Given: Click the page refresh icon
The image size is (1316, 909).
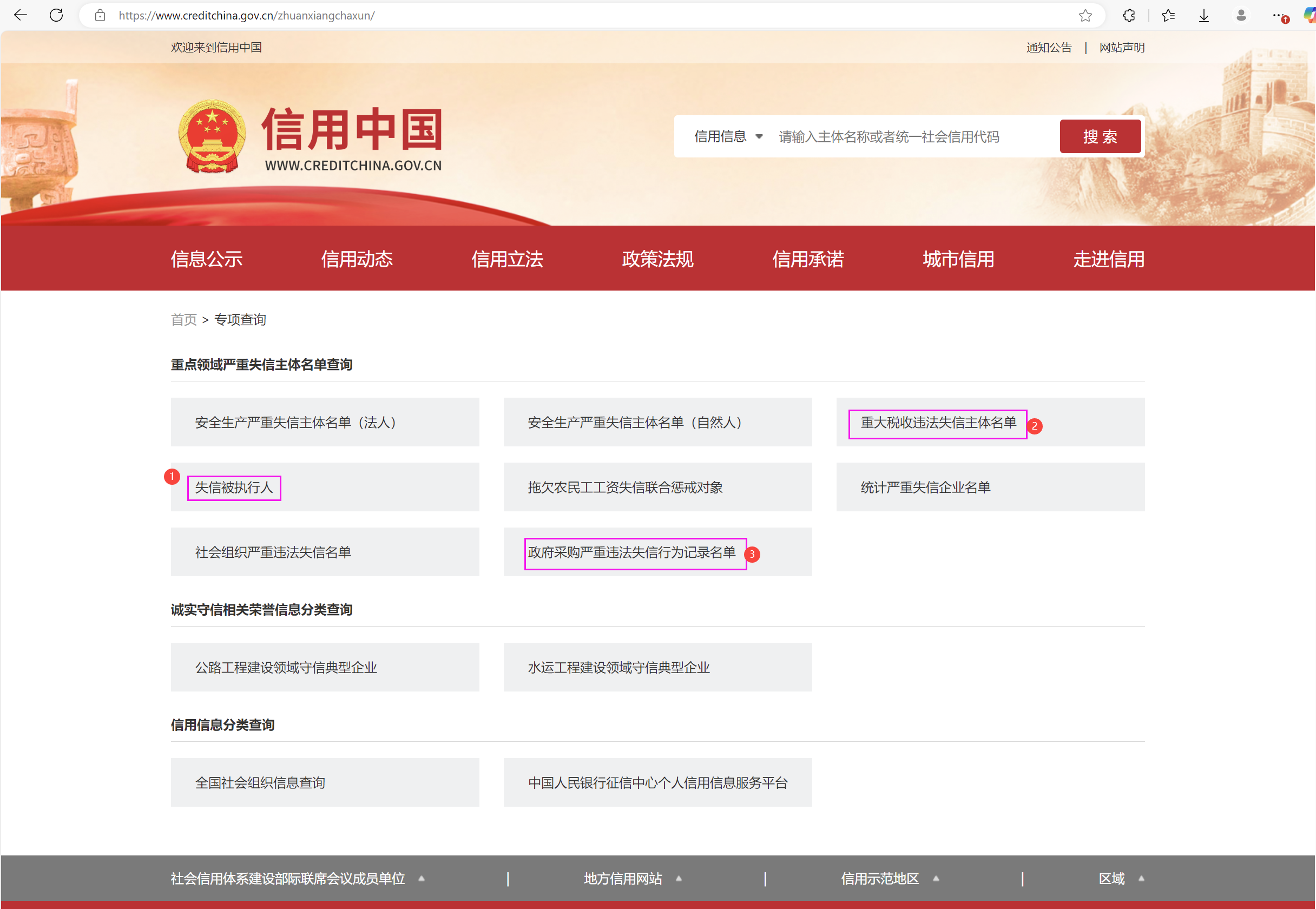Looking at the screenshot, I should (x=56, y=15).
